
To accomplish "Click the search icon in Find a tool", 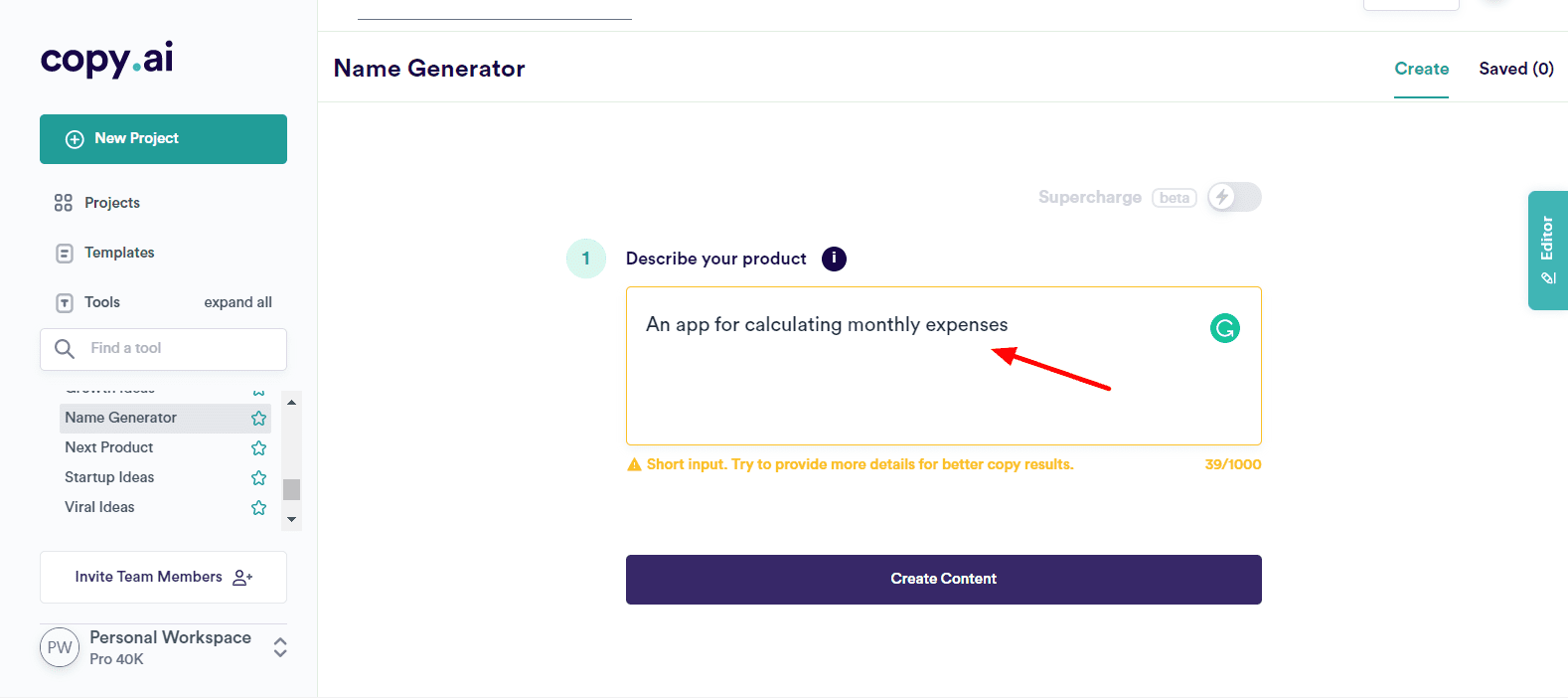I will point(65,349).
